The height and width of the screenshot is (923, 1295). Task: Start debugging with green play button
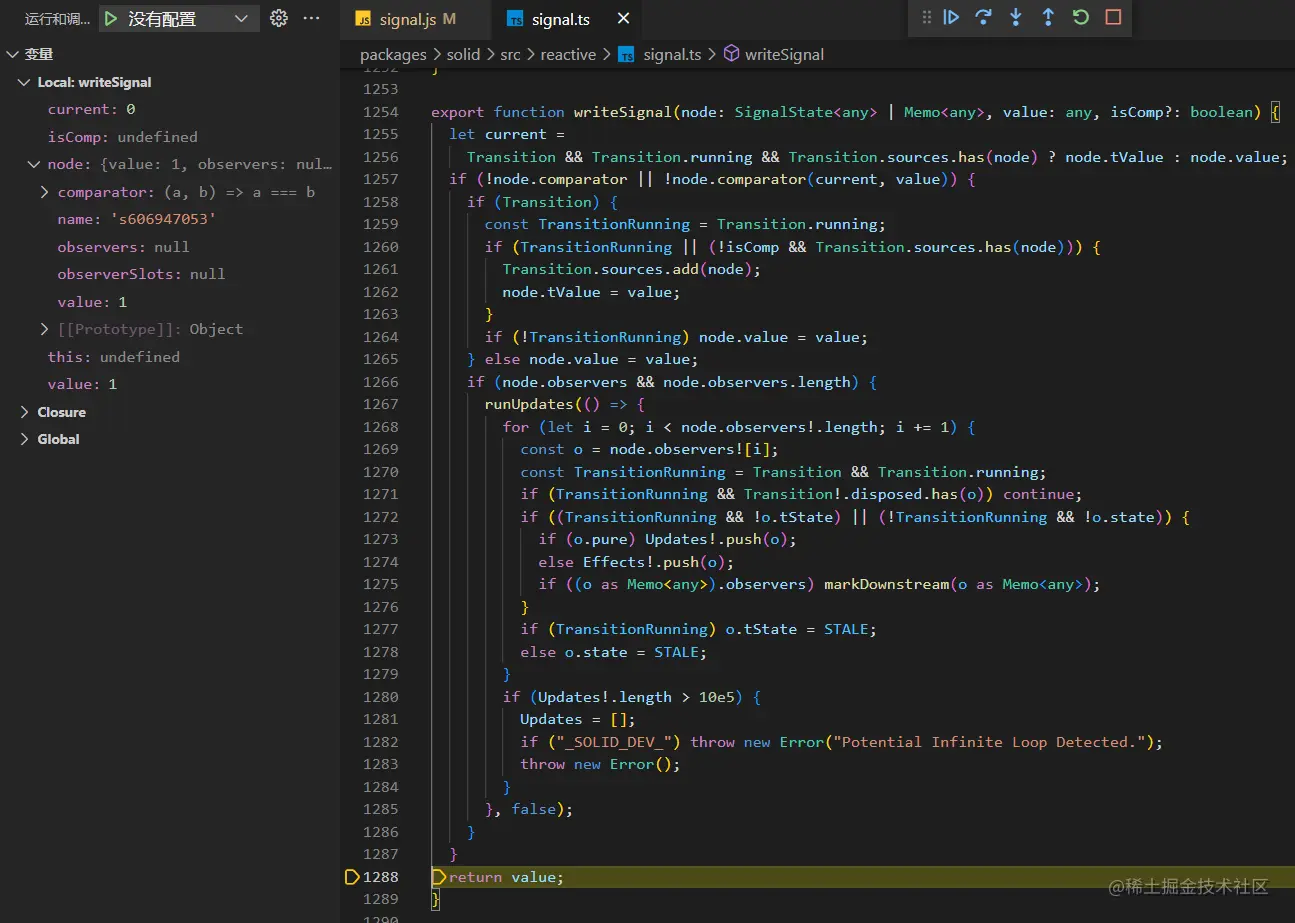[x=111, y=18]
